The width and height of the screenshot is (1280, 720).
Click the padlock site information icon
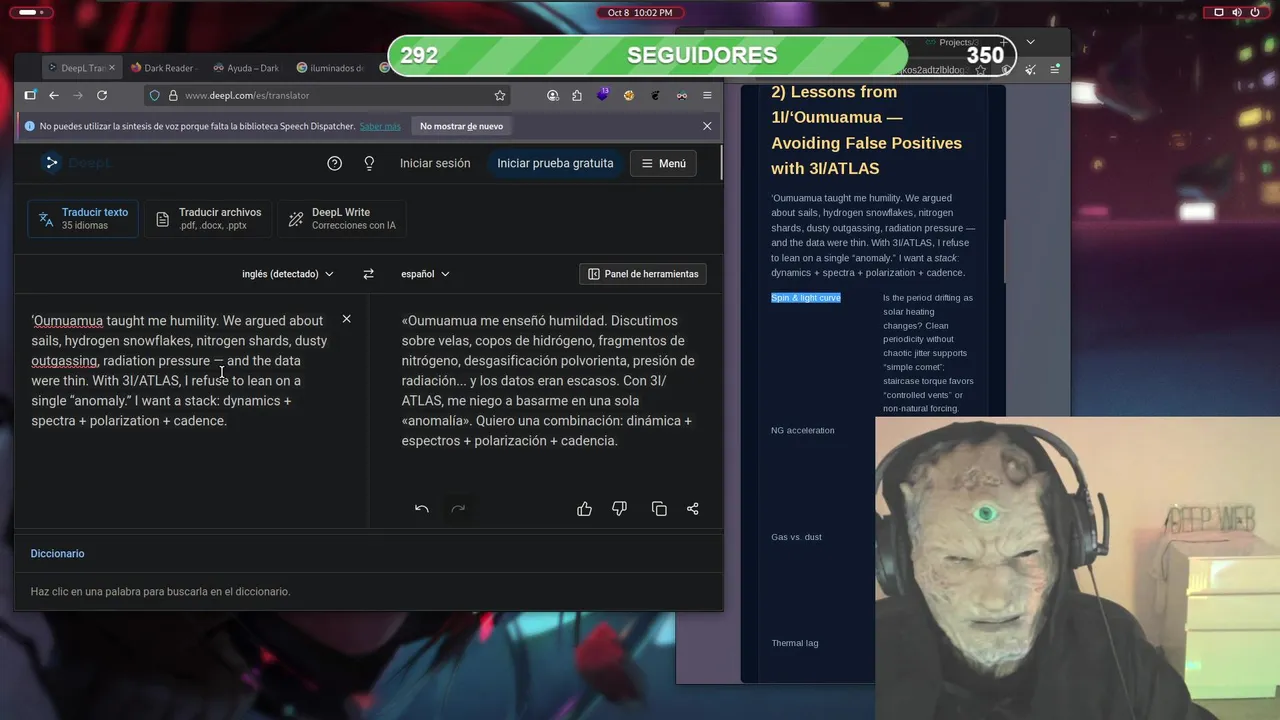point(173,95)
